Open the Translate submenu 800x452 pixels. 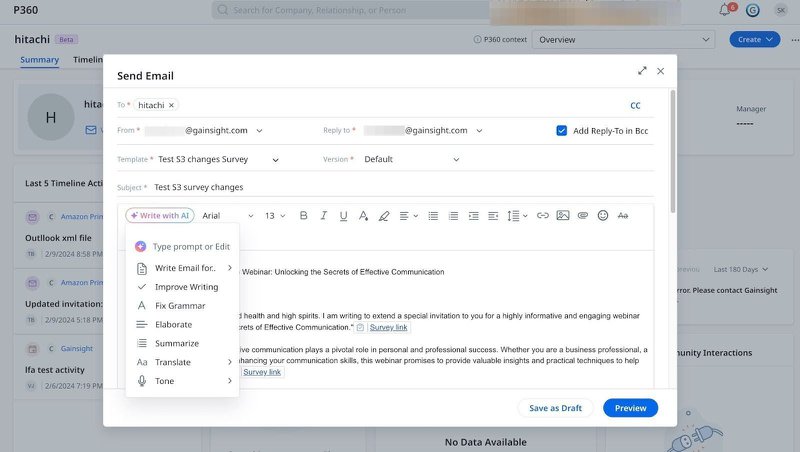pyautogui.click(x=184, y=362)
